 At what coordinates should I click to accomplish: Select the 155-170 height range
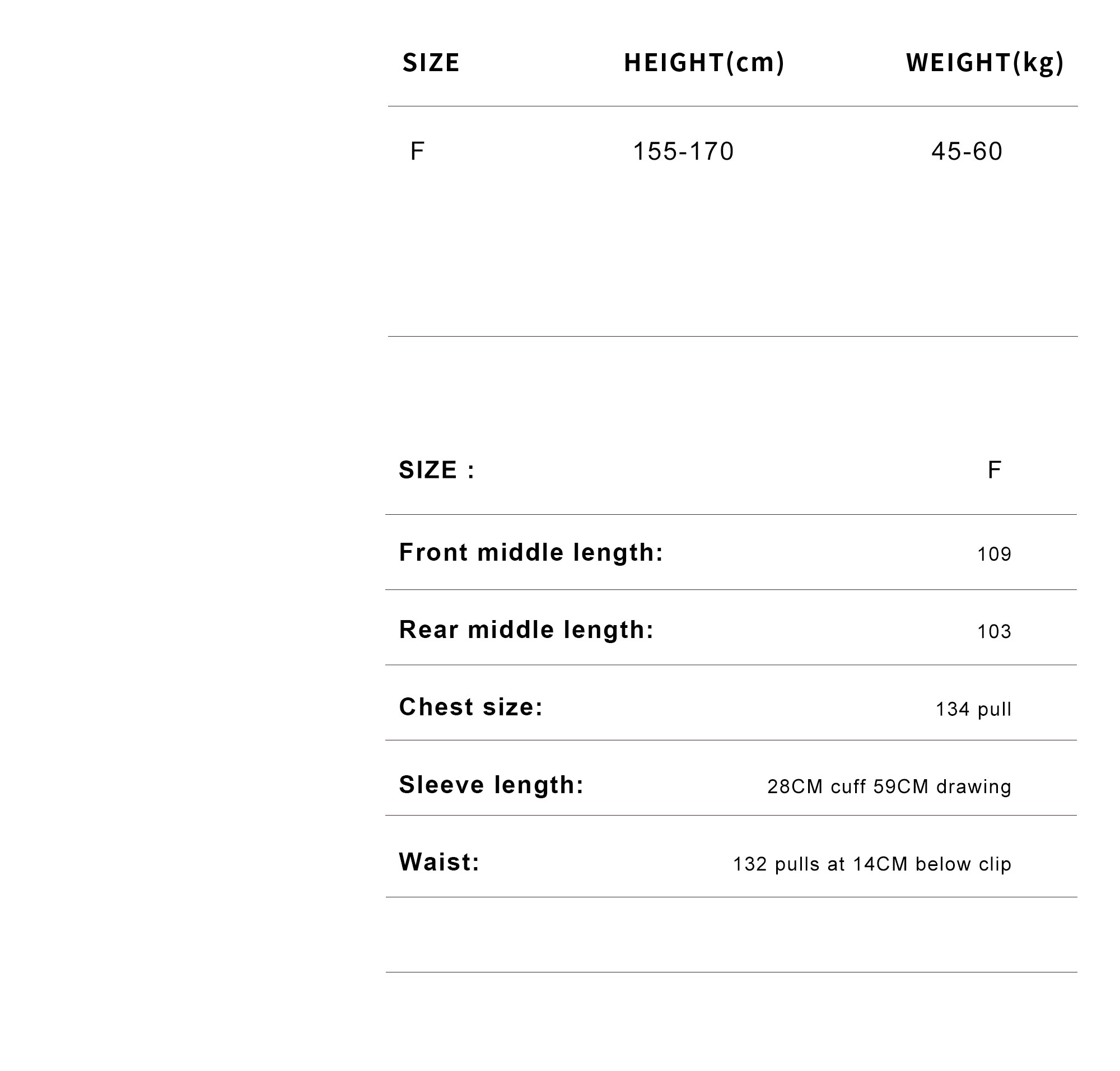coord(683,151)
